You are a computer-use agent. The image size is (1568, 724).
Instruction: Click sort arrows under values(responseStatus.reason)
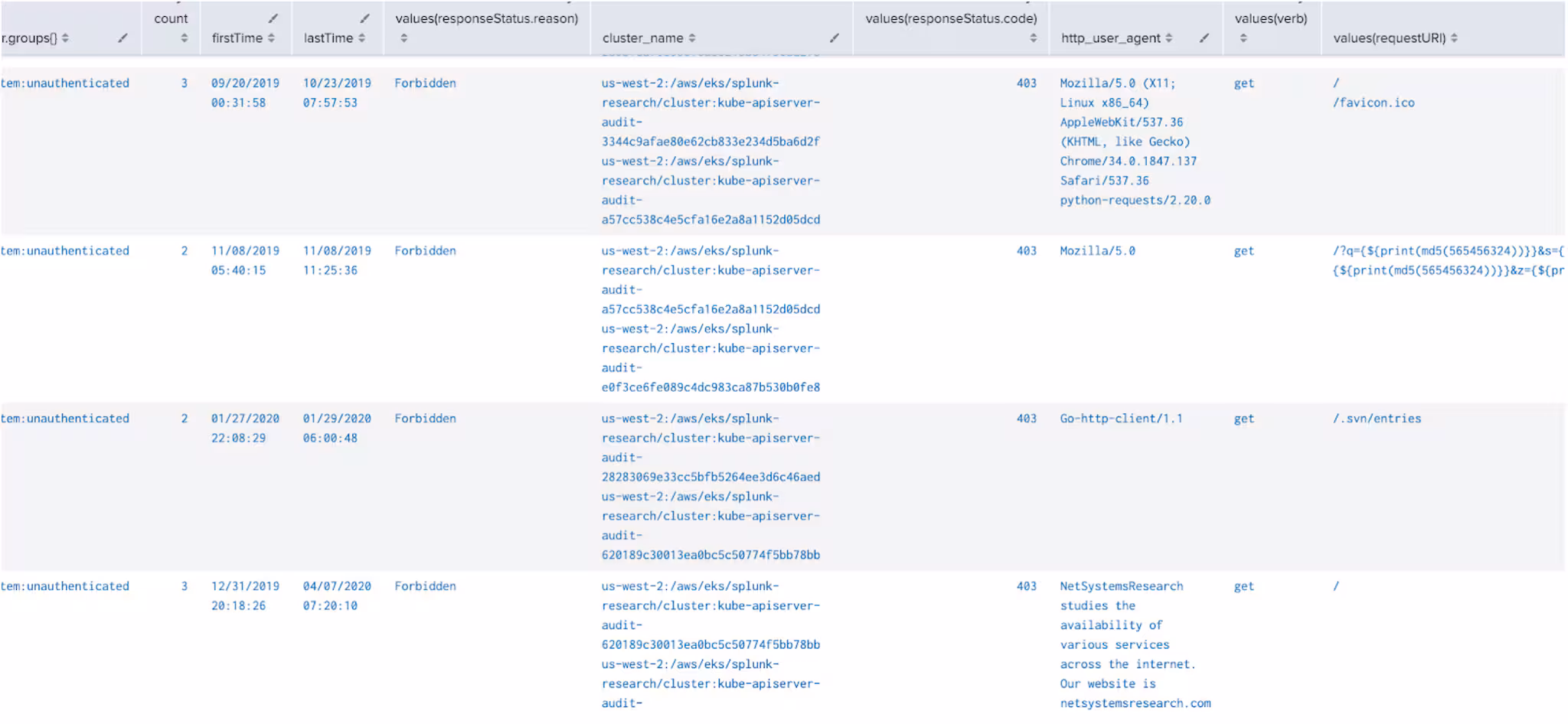[x=404, y=38]
